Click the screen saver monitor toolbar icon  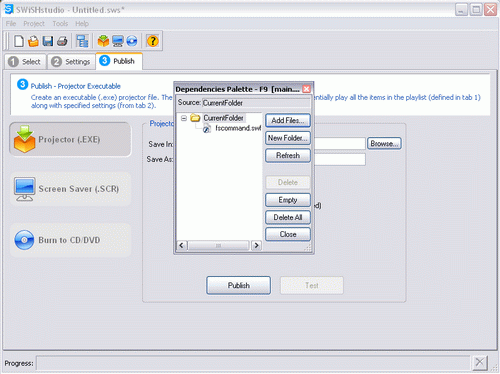118,41
